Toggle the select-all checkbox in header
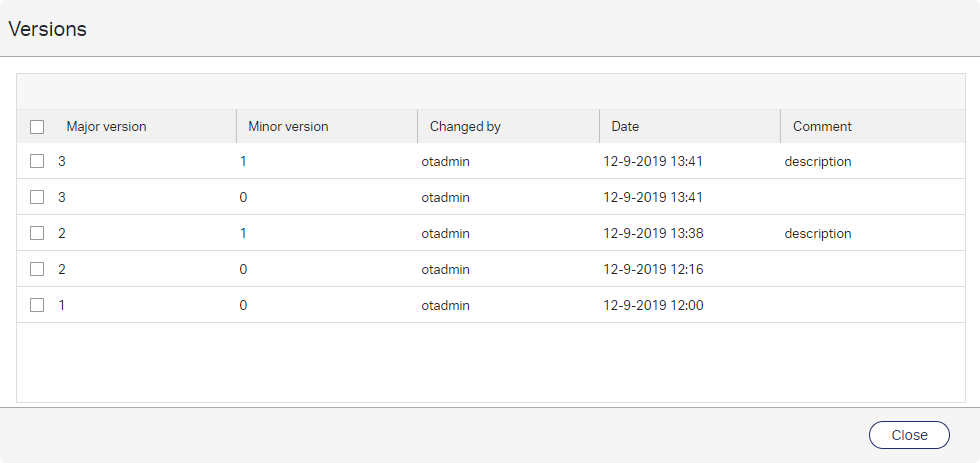Viewport: 980px width, 463px height. pyautogui.click(x=37, y=127)
